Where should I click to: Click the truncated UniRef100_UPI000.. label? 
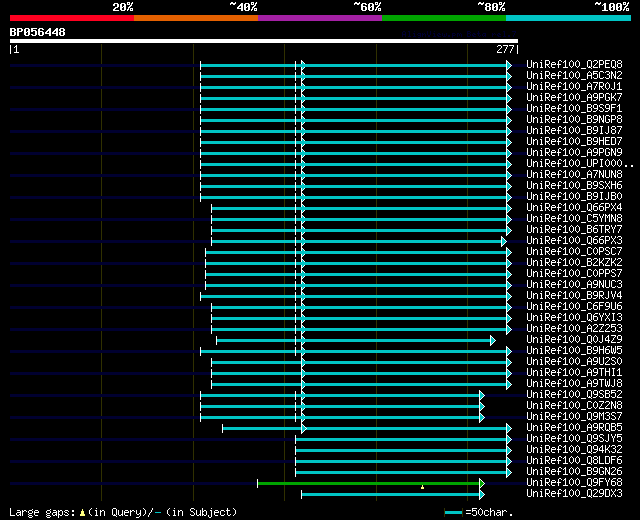point(580,164)
